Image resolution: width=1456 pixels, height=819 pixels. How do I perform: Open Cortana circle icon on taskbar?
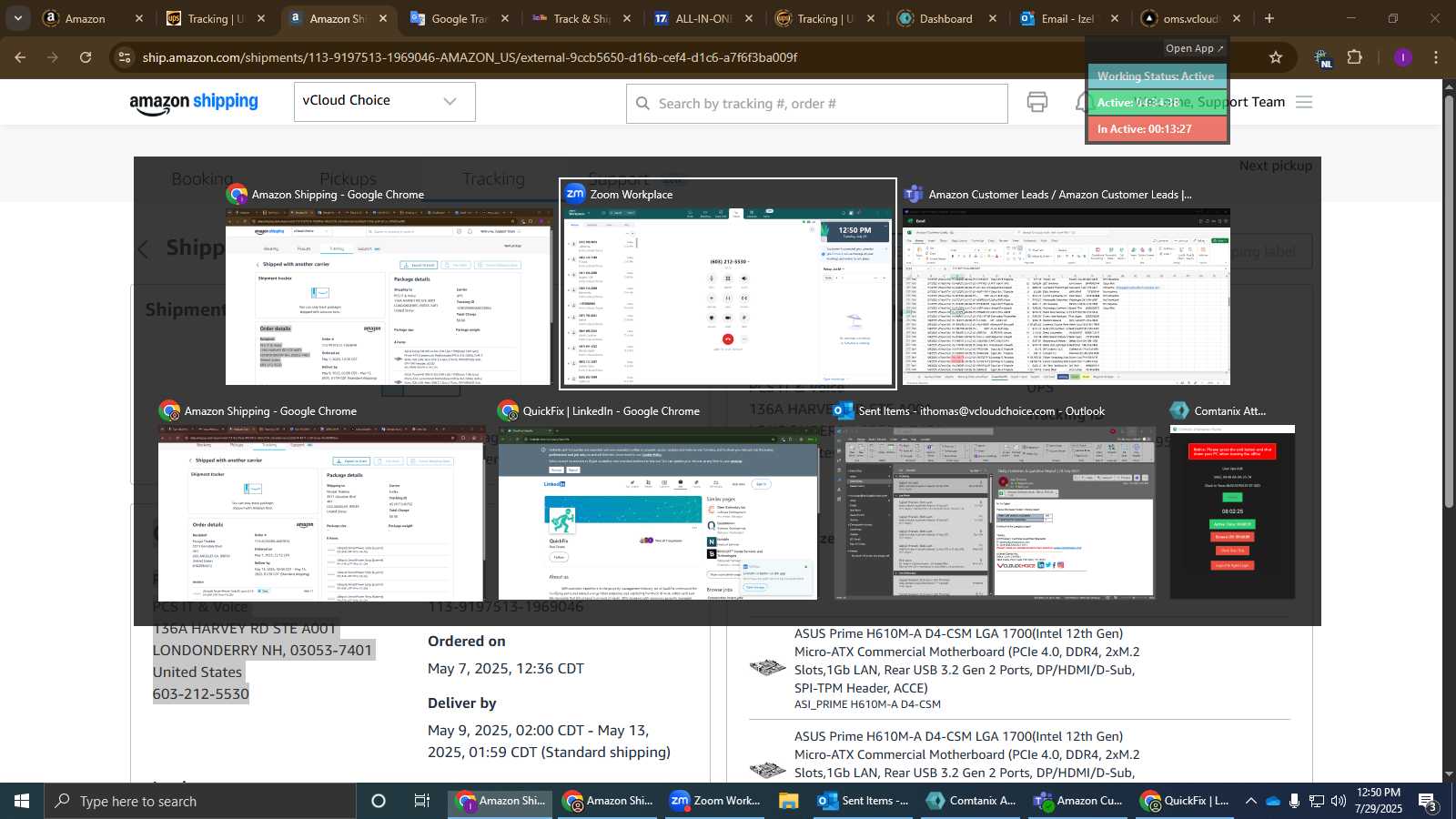[379, 801]
